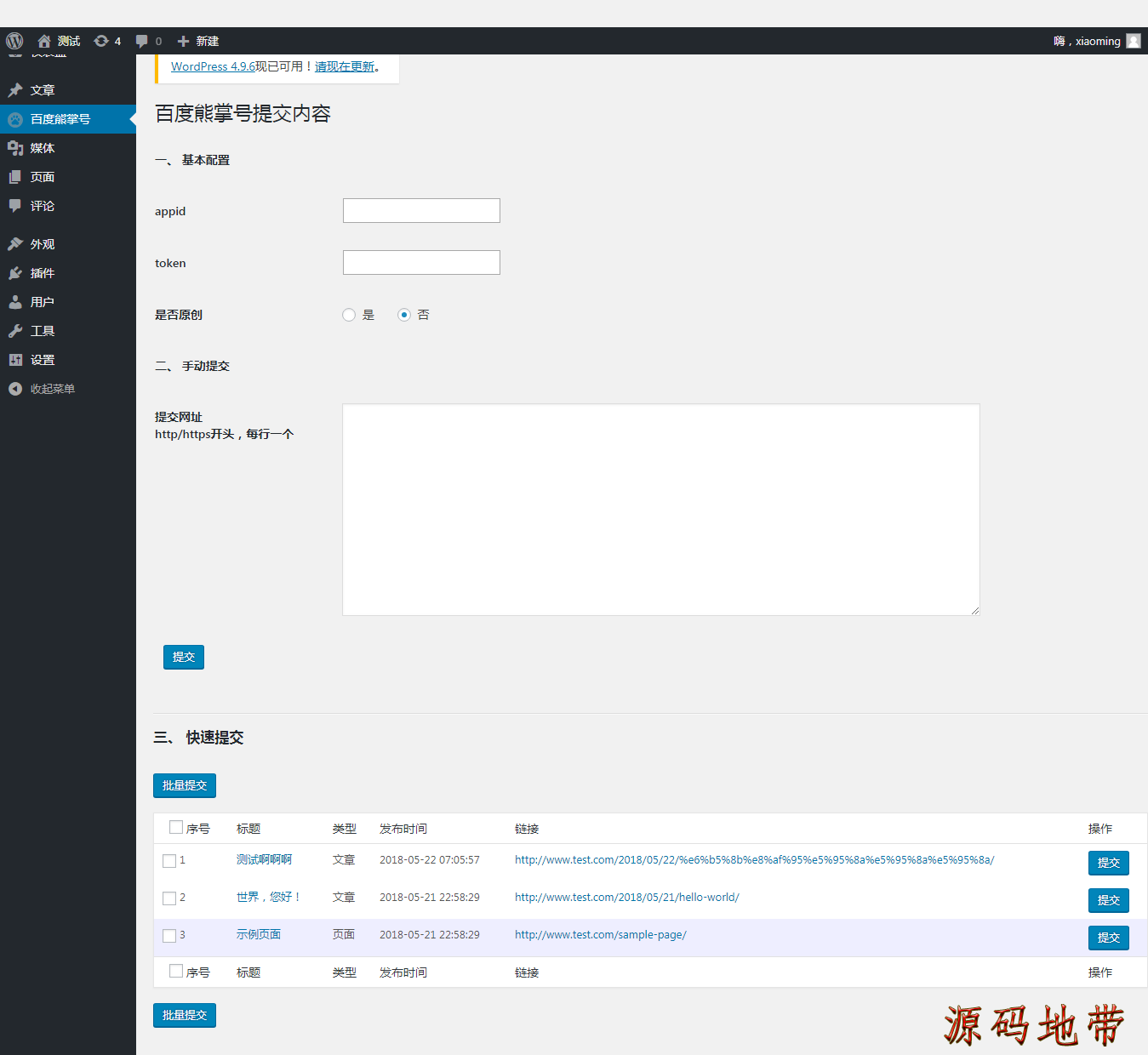
Task: Check the select-all box in table footer
Action: click(176, 971)
